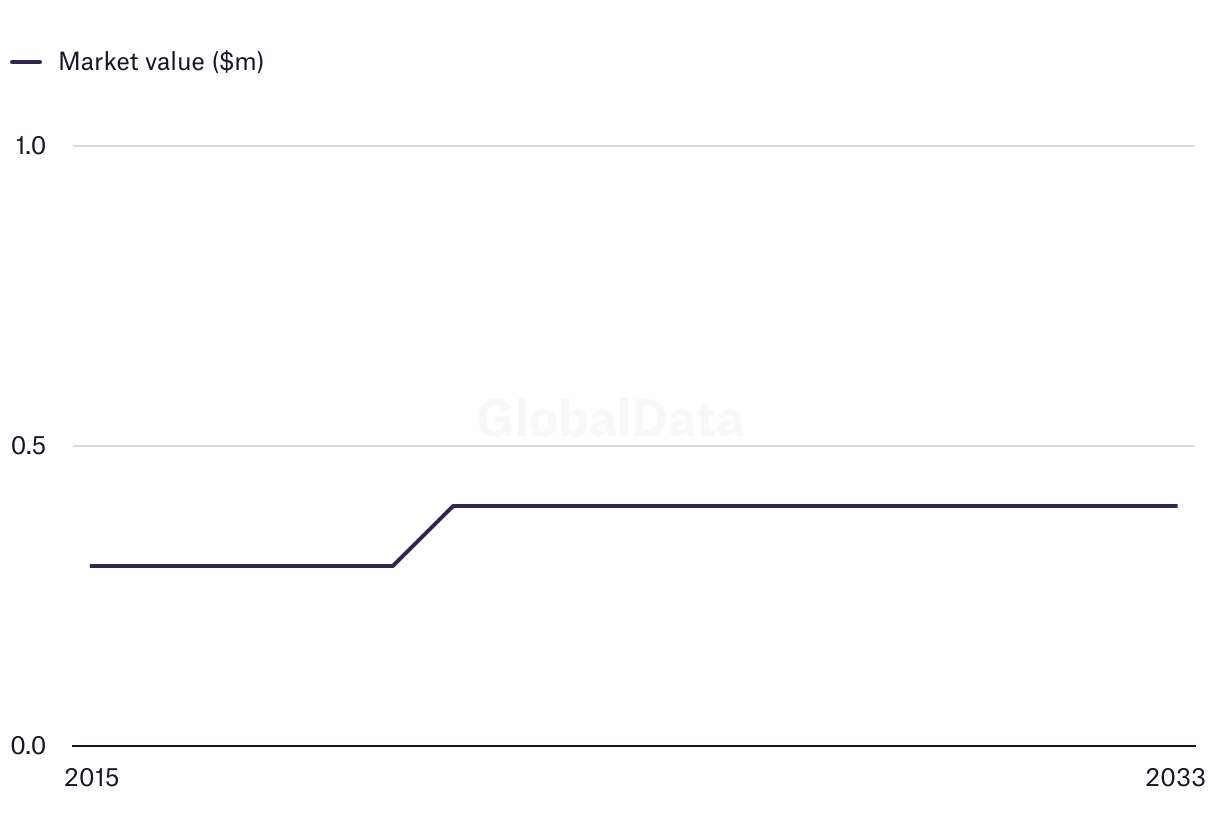Image resolution: width=1220 pixels, height=836 pixels.
Task: Click the 2015 x-axis label
Action: click(91, 778)
